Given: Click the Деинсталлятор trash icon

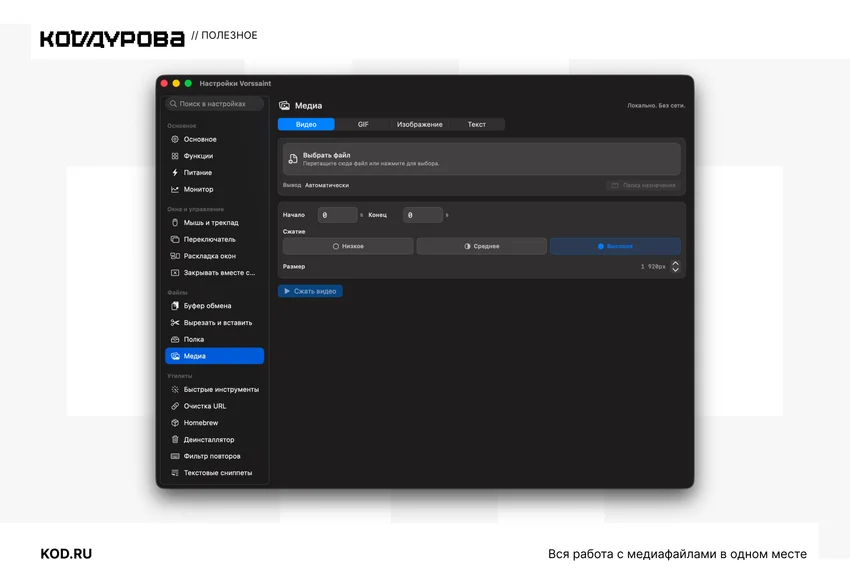Looking at the screenshot, I should click(x=175, y=439).
